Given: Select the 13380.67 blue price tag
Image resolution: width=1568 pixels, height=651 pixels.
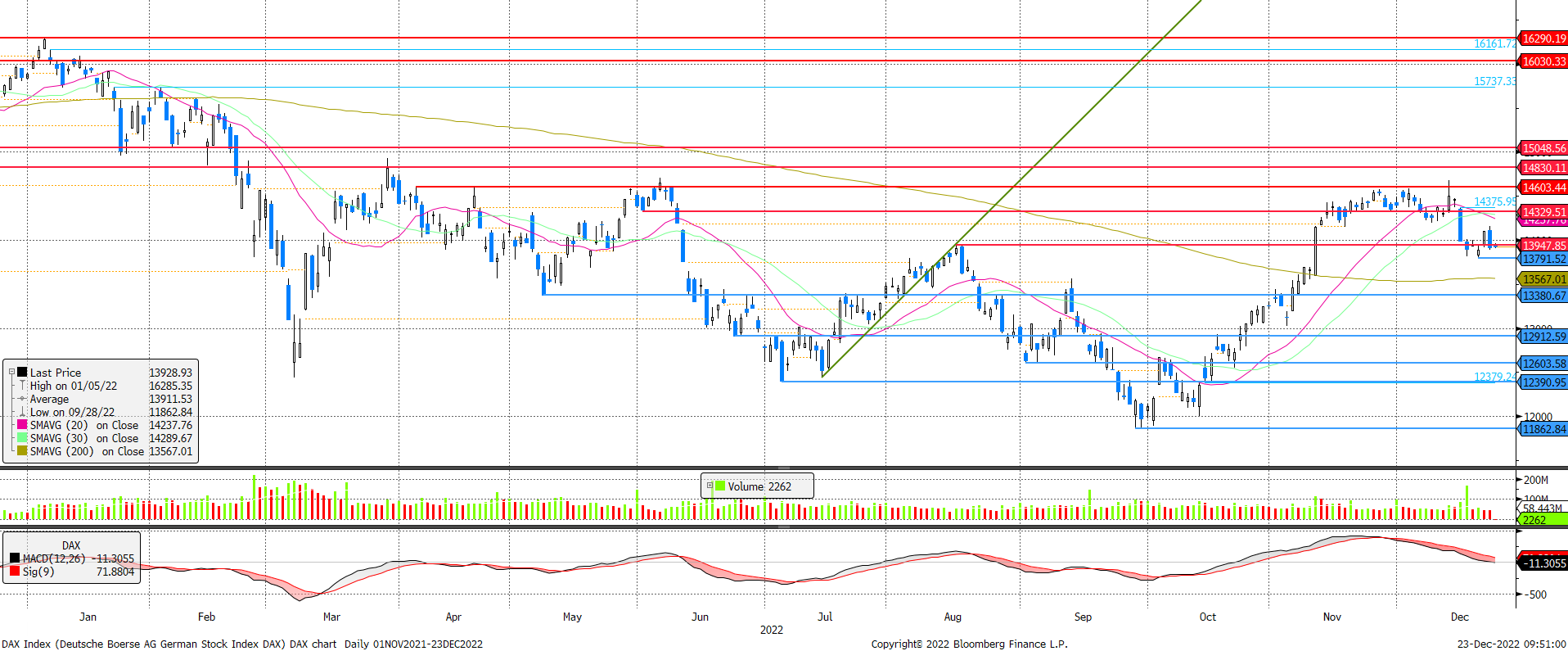Looking at the screenshot, I should pyautogui.click(x=1543, y=296).
